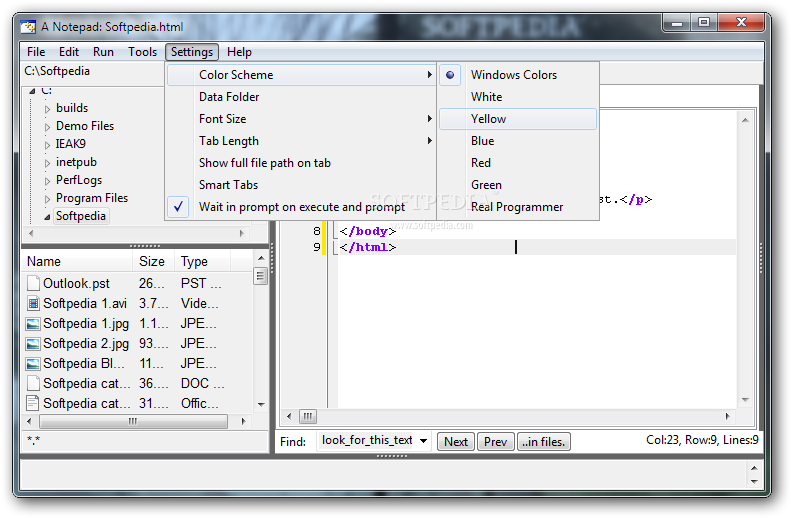
Task: Choose the Blue color scheme
Action: (518, 141)
